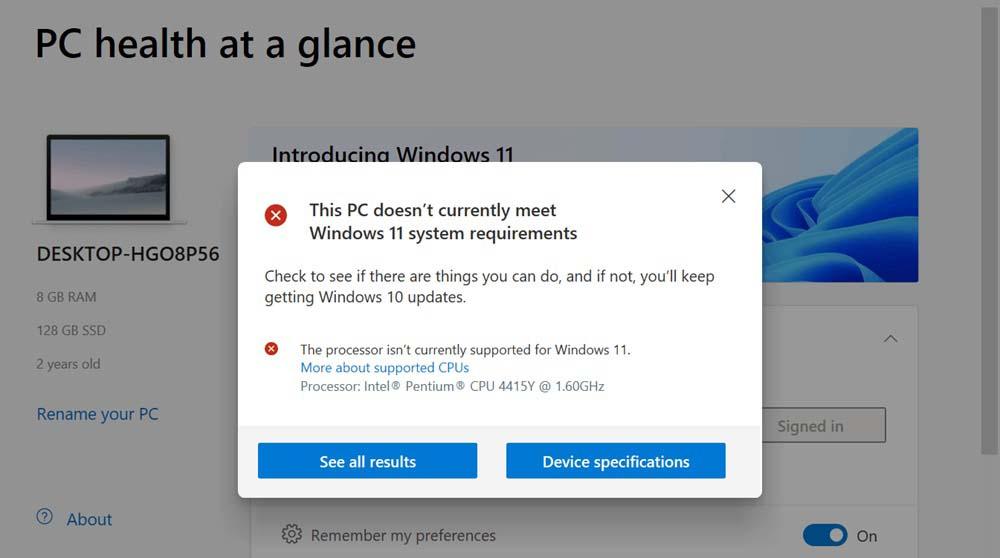
Task: Open Device specifications
Action: (615, 460)
